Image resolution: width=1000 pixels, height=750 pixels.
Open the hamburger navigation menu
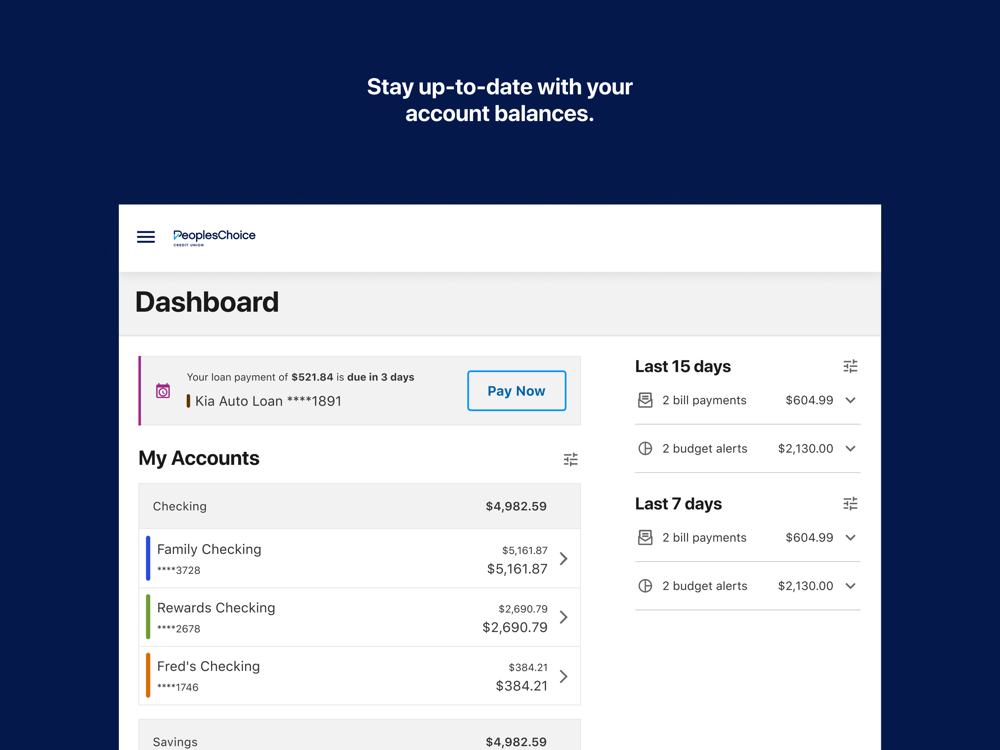click(146, 237)
